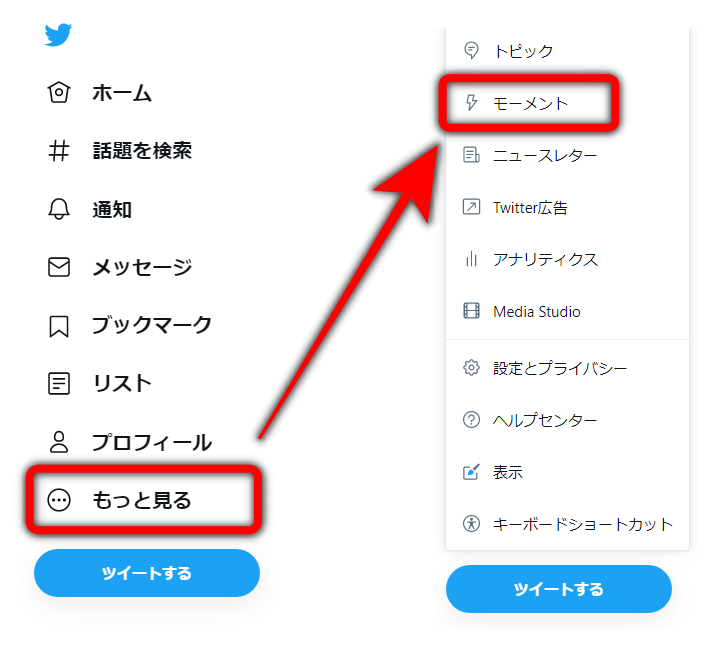Click the ブックマーク bookmark icon

(x=59, y=326)
